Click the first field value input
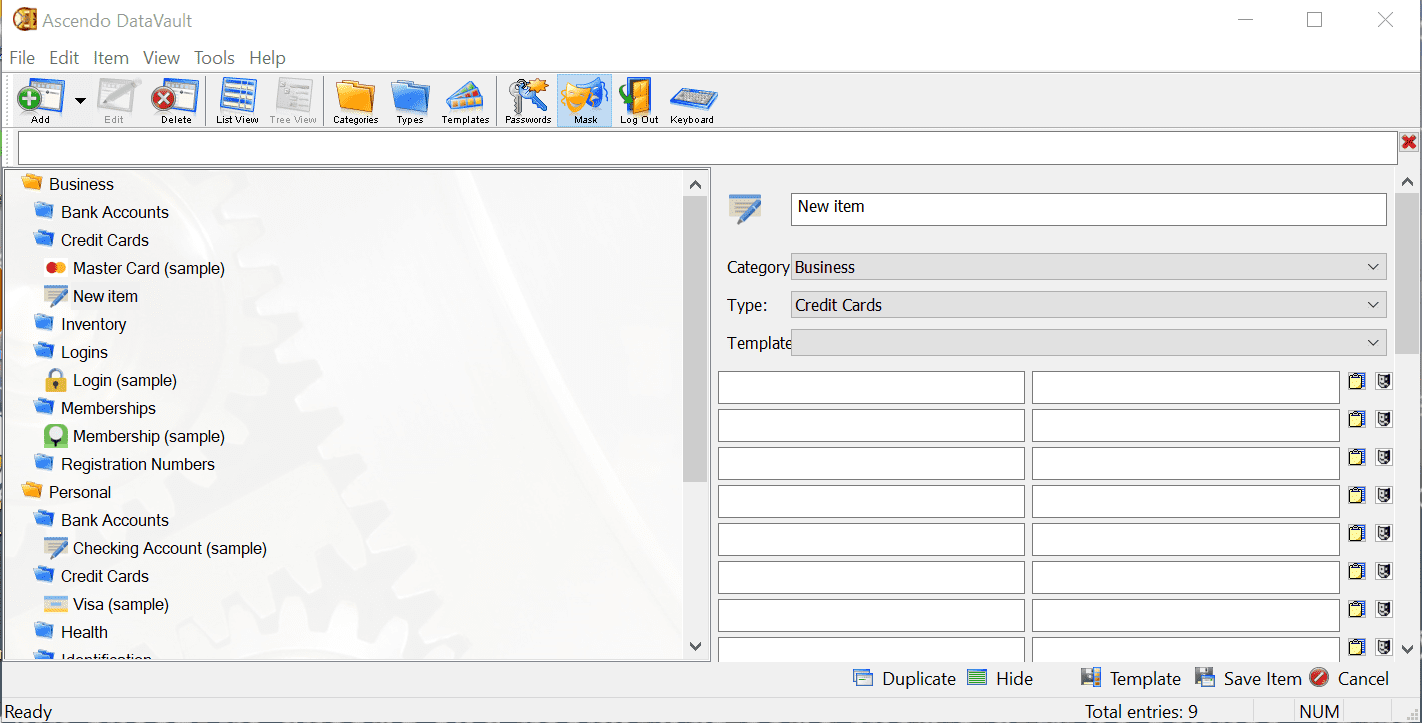The height and width of the screenshot is (723, 1422). coord(1185,387)
